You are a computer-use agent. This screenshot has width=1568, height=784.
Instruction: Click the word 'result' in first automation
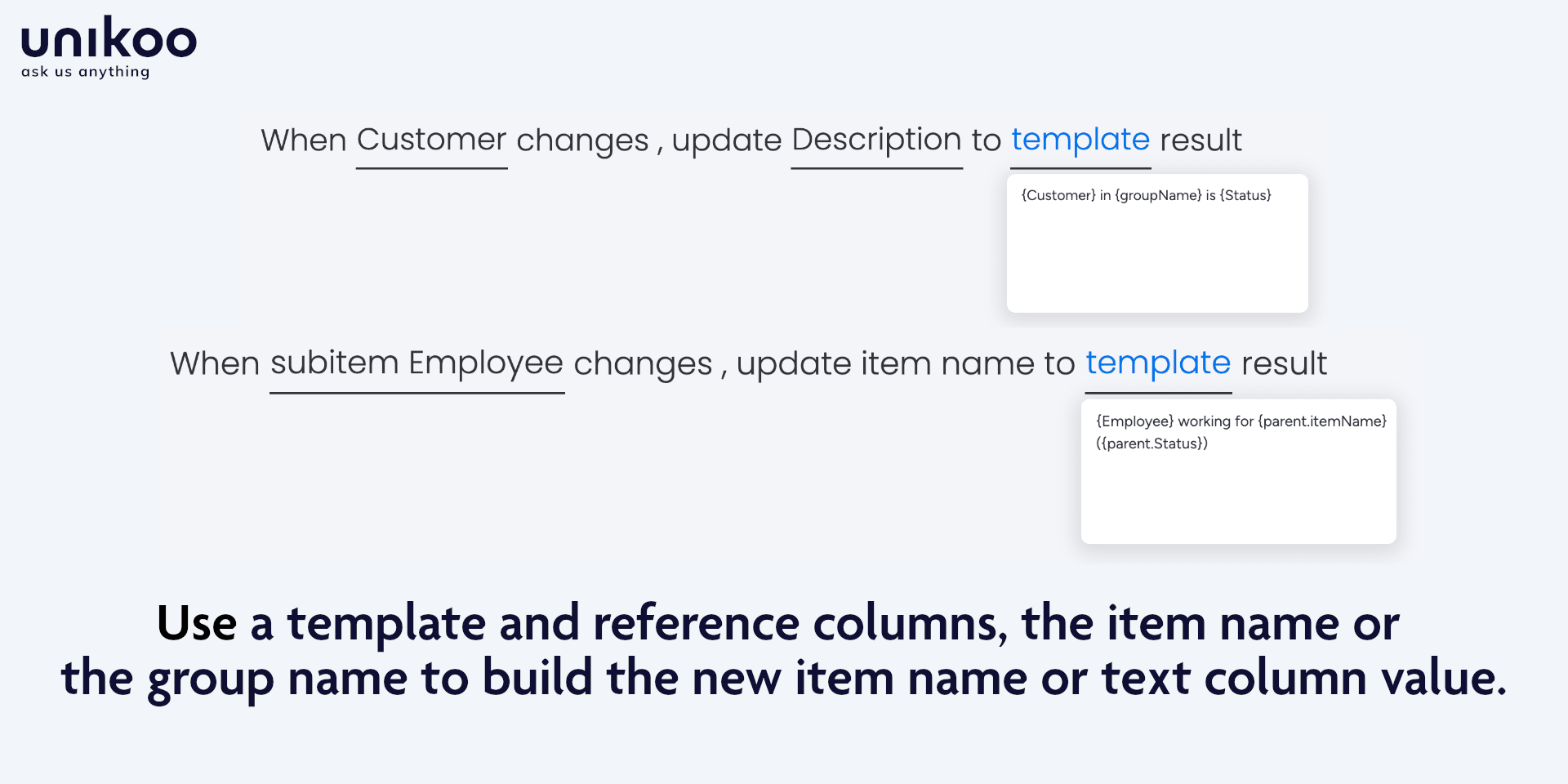coord(1200,140)
